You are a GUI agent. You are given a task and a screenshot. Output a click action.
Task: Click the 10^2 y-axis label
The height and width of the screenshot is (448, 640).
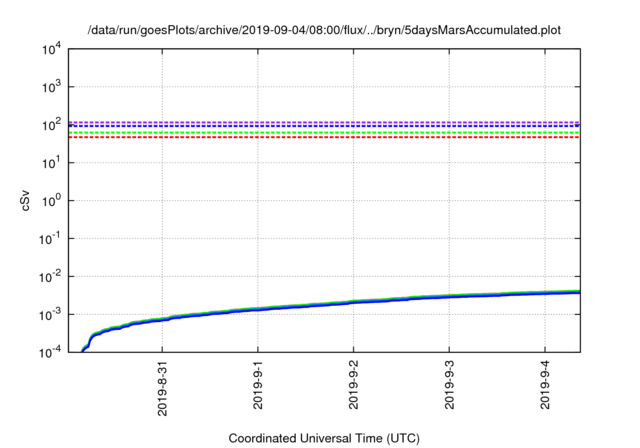(x=52, y=125)
